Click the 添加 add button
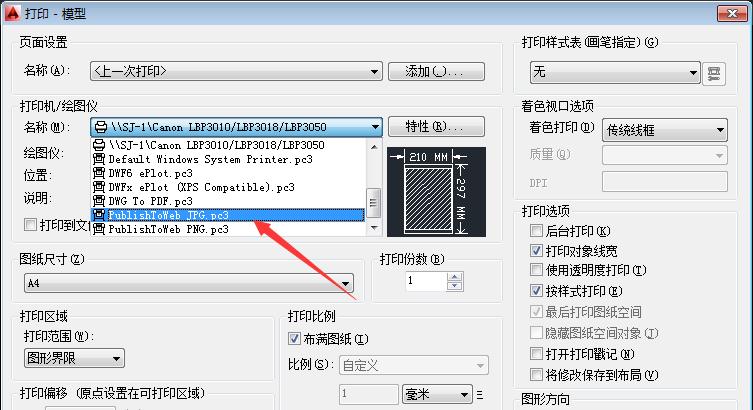Viewport: 753px width, 410px height. point(436,71)
